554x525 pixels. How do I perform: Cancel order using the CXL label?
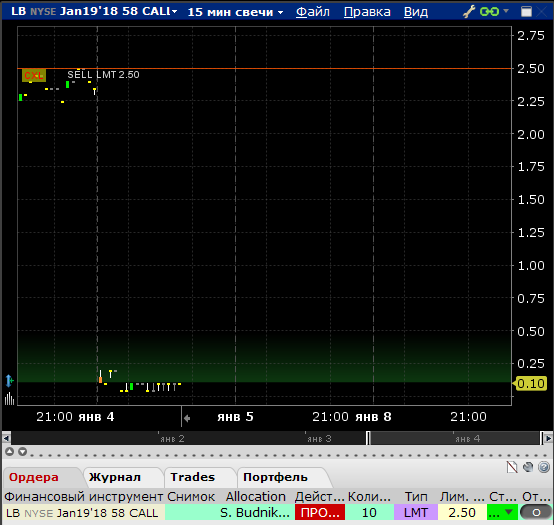coord(34,76)
